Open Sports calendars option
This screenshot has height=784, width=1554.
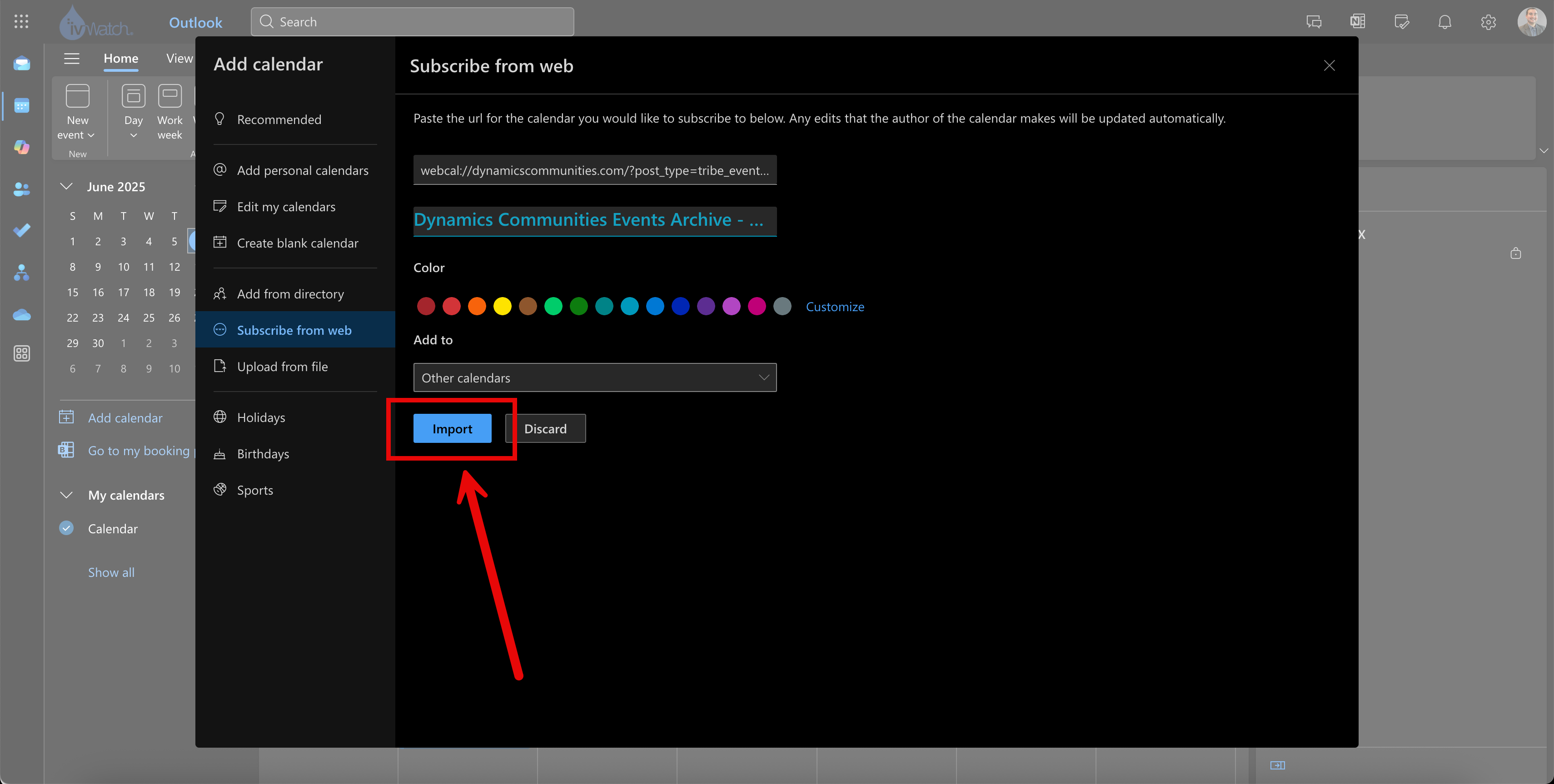pos(295,490)
